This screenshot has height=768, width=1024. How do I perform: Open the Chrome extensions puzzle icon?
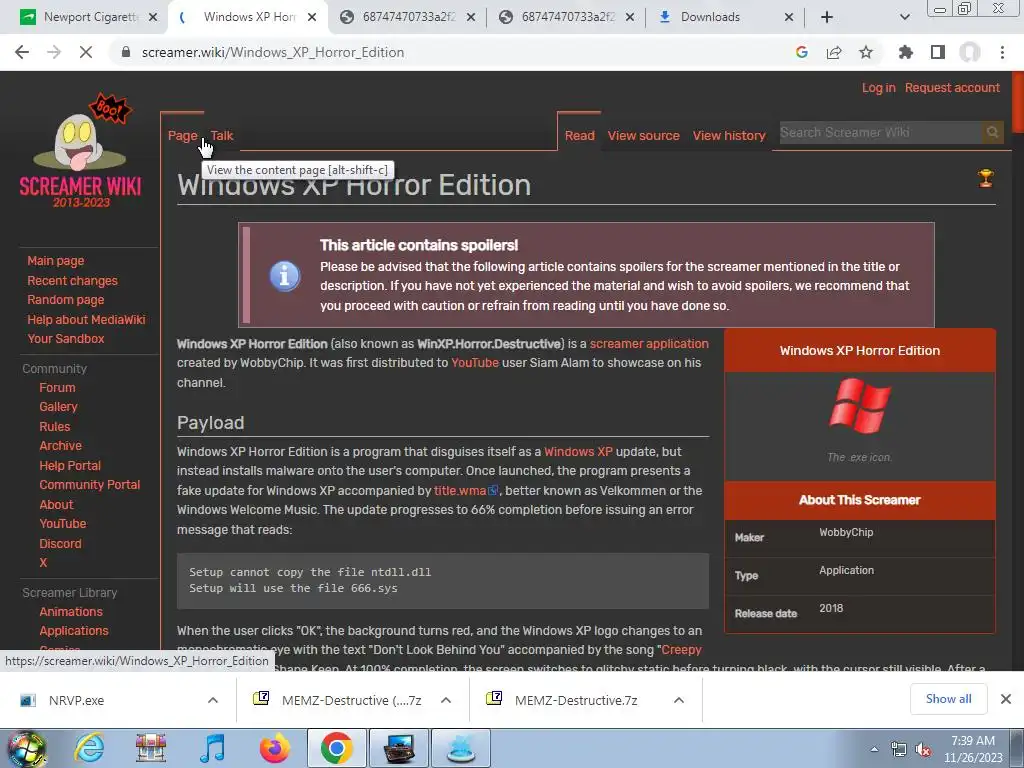(905, 52)
